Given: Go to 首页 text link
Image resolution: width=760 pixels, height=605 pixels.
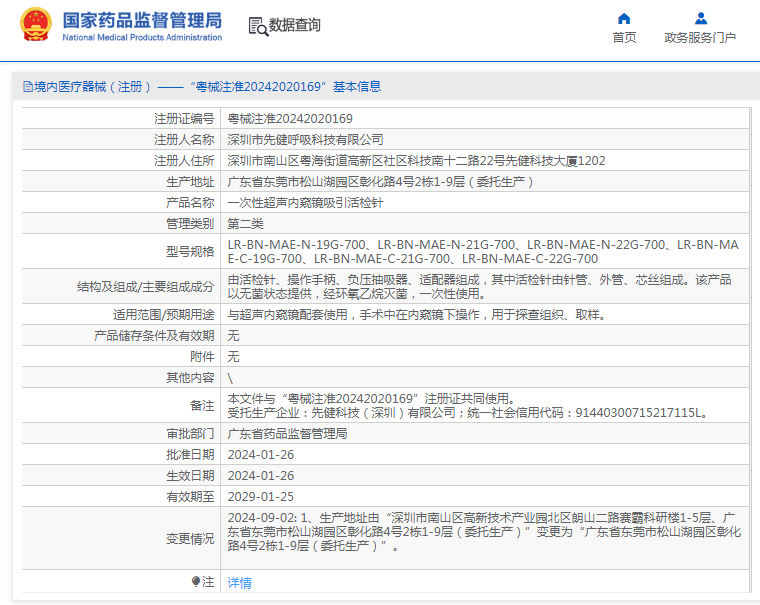Looking at the screenshot, I should [624, 37].
